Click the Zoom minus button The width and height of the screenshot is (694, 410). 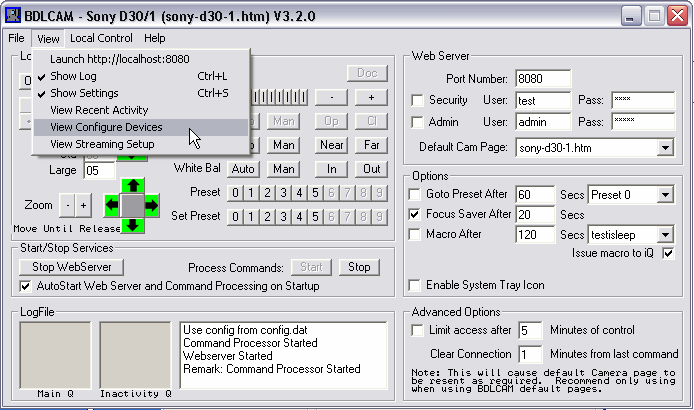67,205
